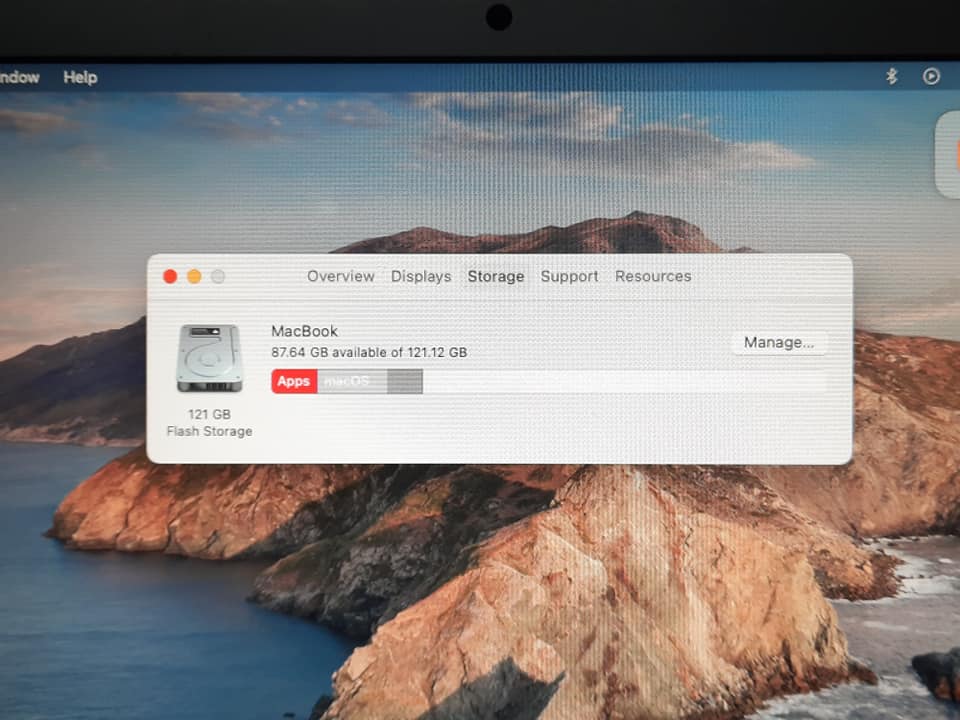Image resolution: width=960 pixels, height=720 pixels.
Task: Click the MacBook flash drive icon
Action: click(209, 358)
